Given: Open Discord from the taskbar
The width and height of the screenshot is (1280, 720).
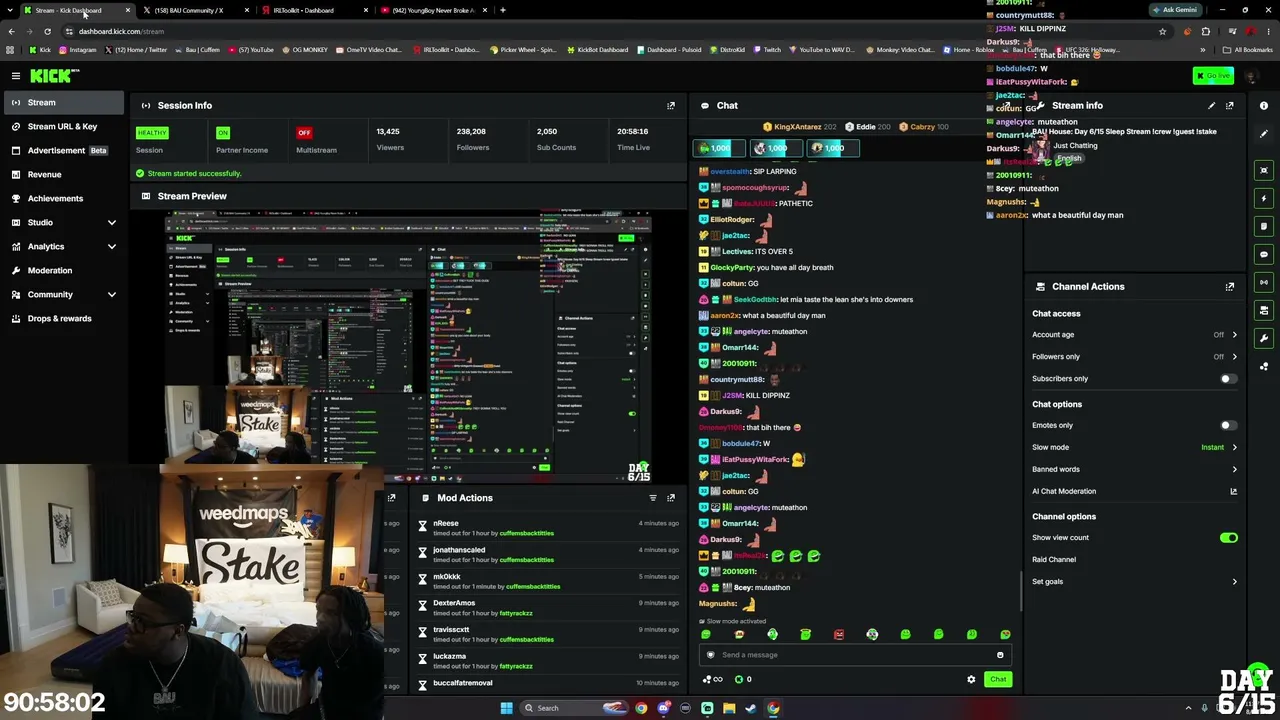Looking at the screenshot, I should 663,708.
